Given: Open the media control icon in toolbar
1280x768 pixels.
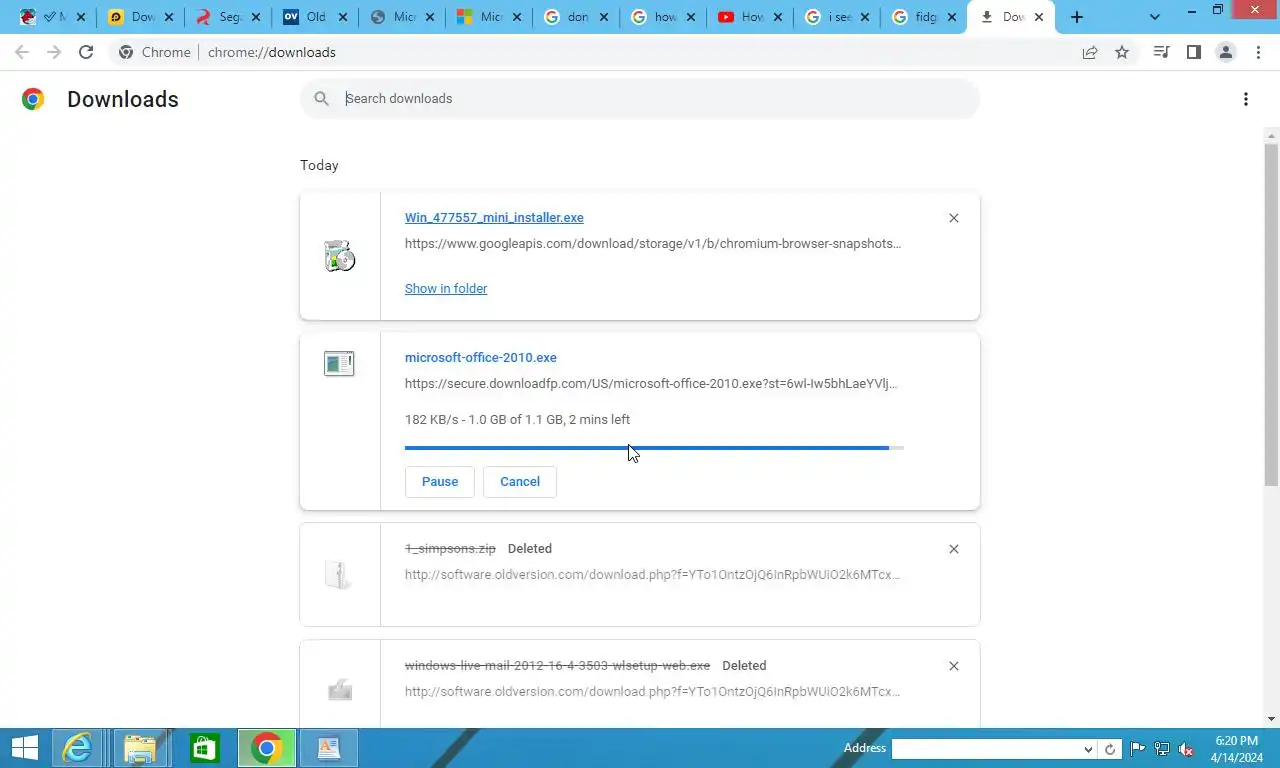Looking at the screenshot, I should click(1161, 52).
